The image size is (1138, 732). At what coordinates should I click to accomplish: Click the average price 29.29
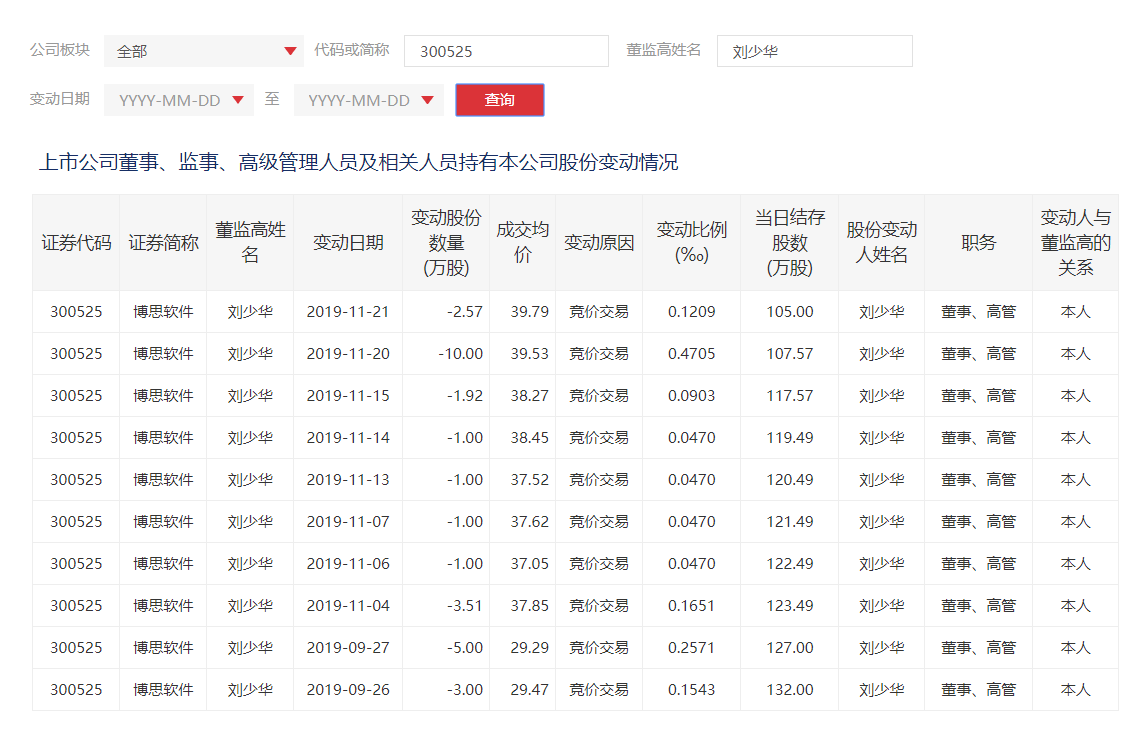(x=530, y=648)
